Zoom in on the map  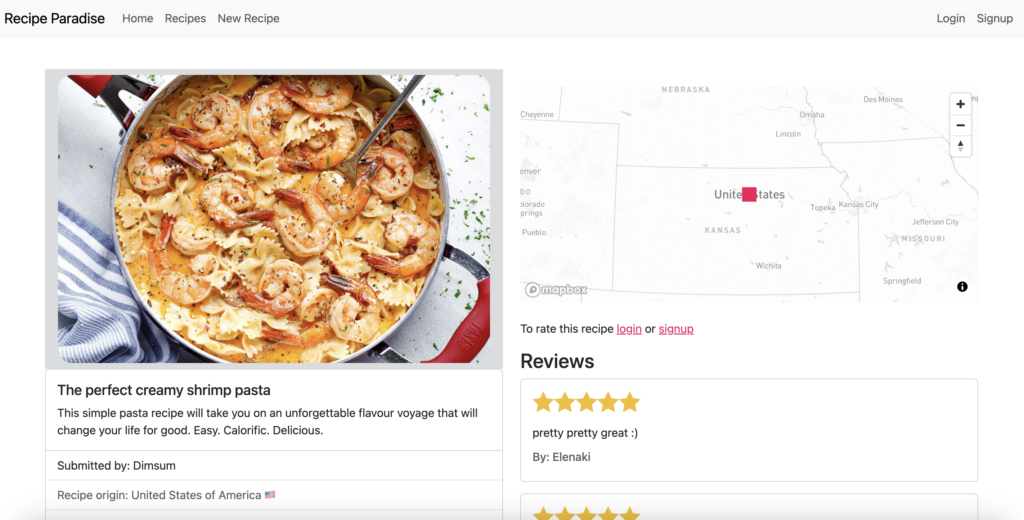click(960, 104)
